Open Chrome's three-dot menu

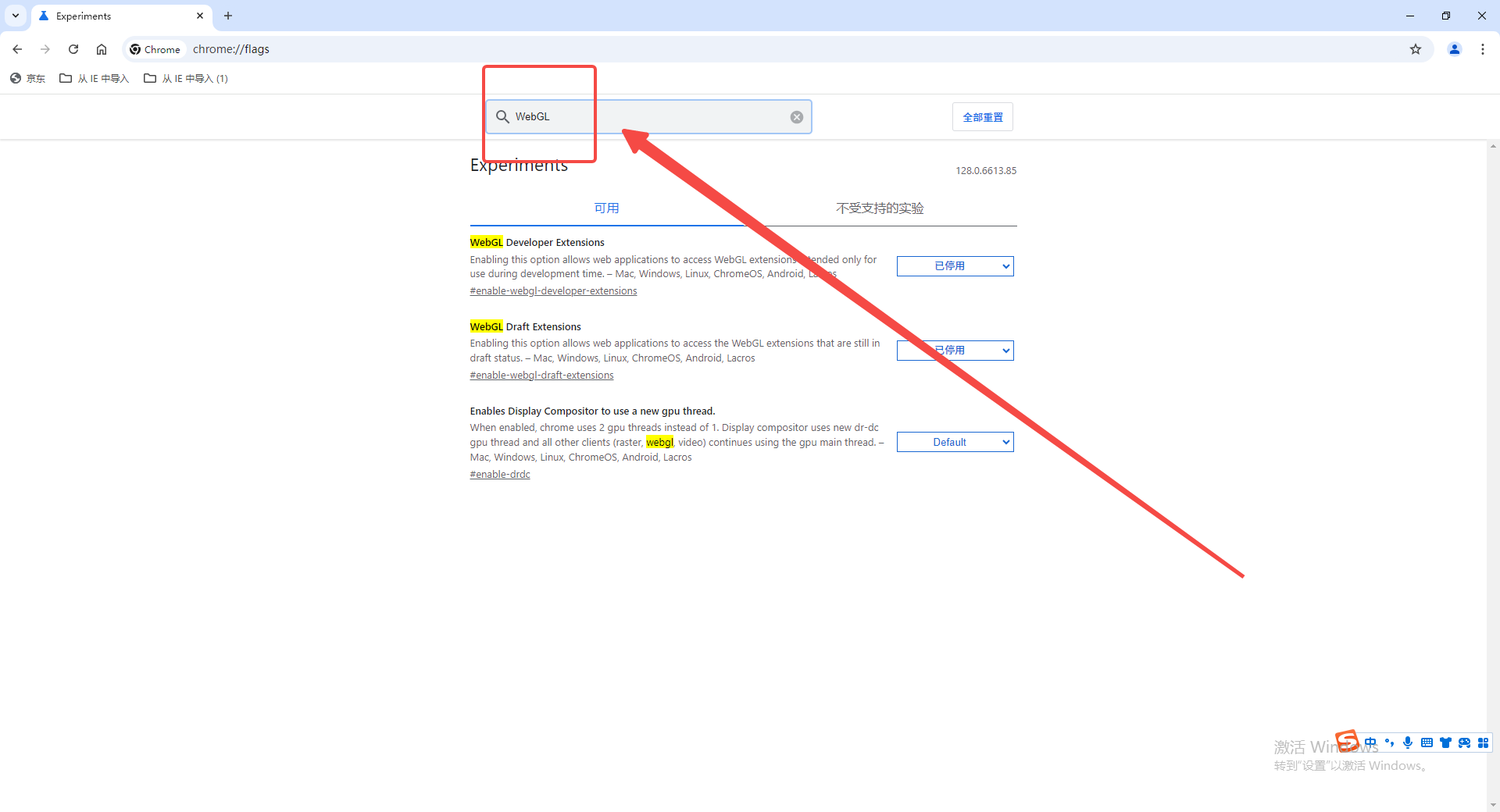pos(1483,49)
